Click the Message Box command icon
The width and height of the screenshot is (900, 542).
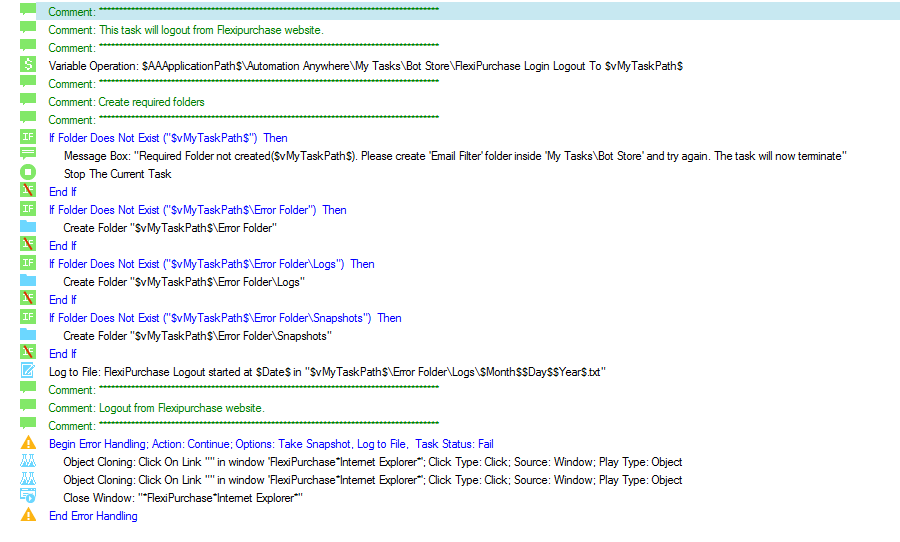tap(28, 154)
